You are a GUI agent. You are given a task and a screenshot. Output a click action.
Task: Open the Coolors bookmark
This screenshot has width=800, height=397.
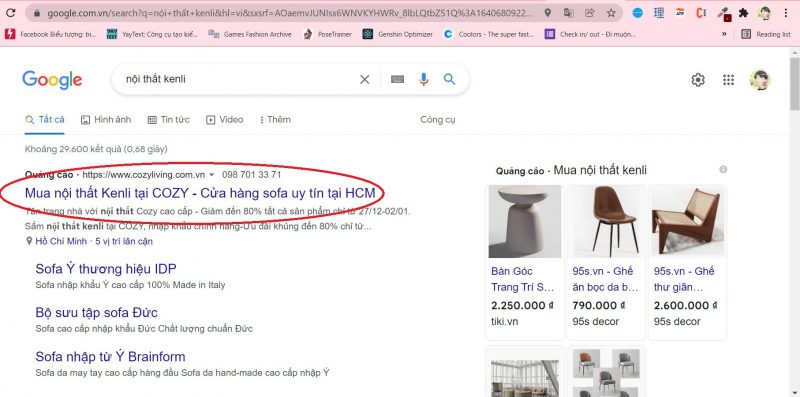488,34
